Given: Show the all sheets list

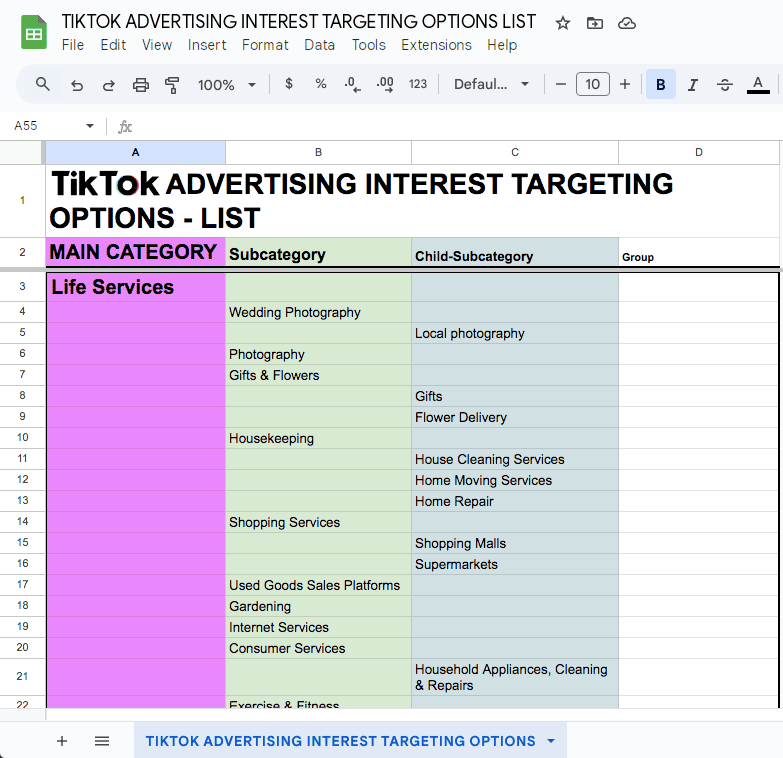Looking at the screenshot, I should (x=102, y=741).
